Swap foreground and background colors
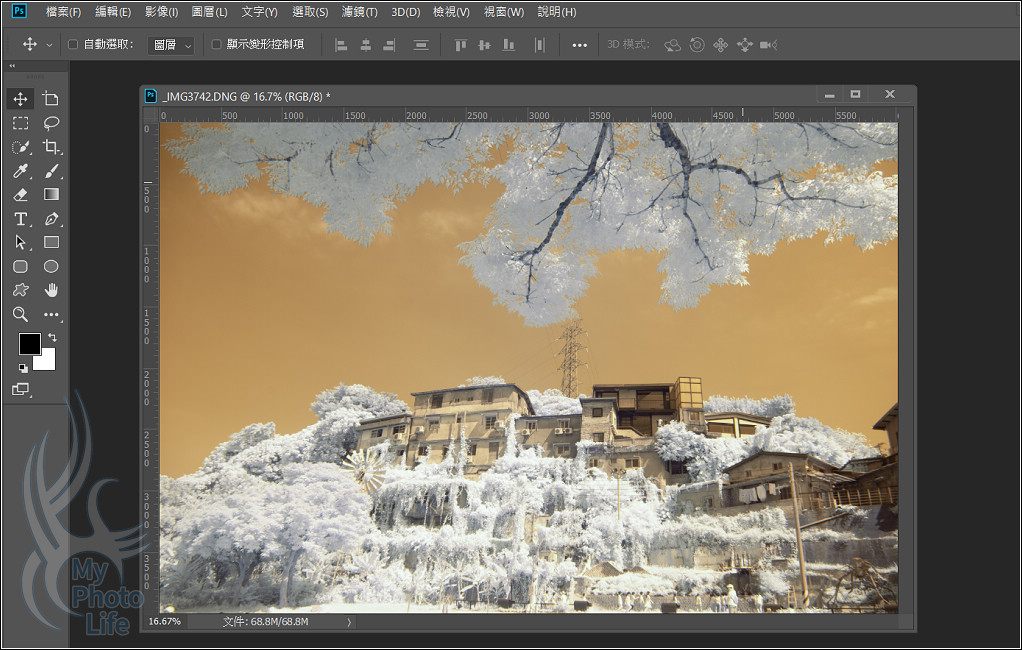This screenshot has height=650, width=1022. pyautogui.click(x=52, y=338)
